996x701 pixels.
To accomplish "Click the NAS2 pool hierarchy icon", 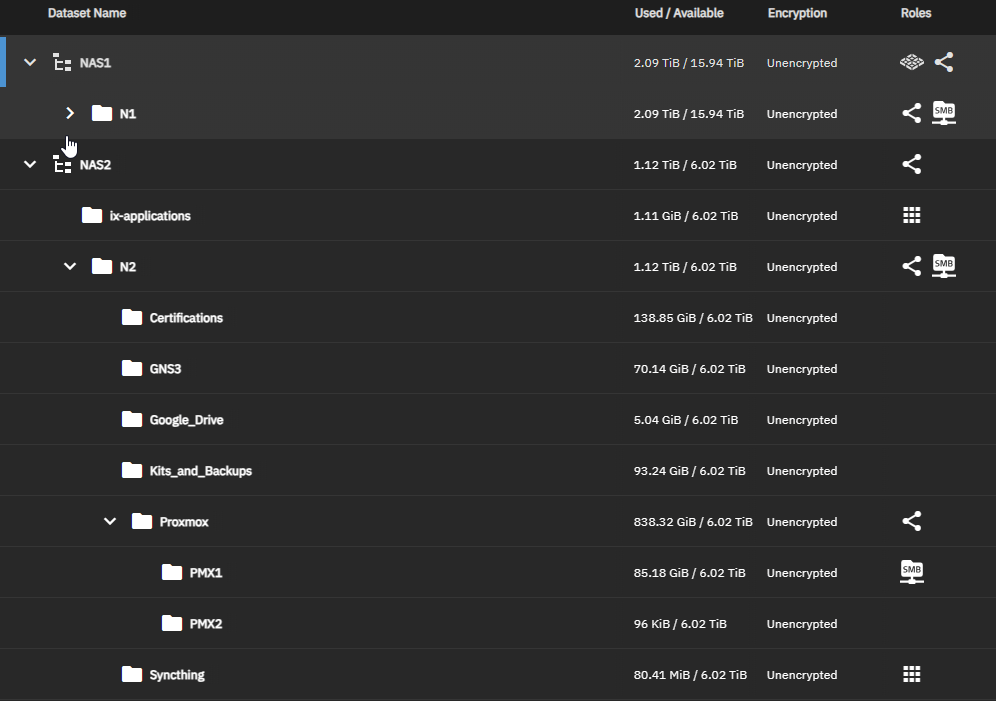I will [x=62, y=164].
